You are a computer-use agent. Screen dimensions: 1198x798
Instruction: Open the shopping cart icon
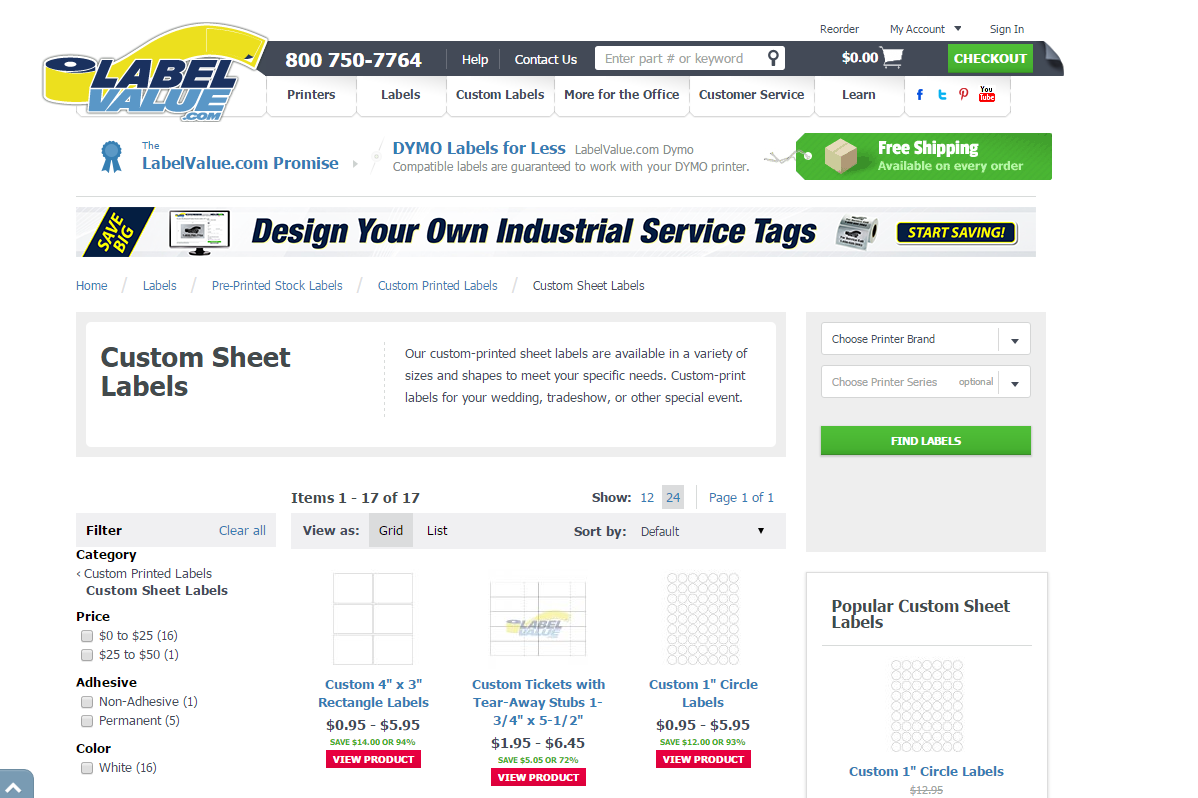(892, 57)
